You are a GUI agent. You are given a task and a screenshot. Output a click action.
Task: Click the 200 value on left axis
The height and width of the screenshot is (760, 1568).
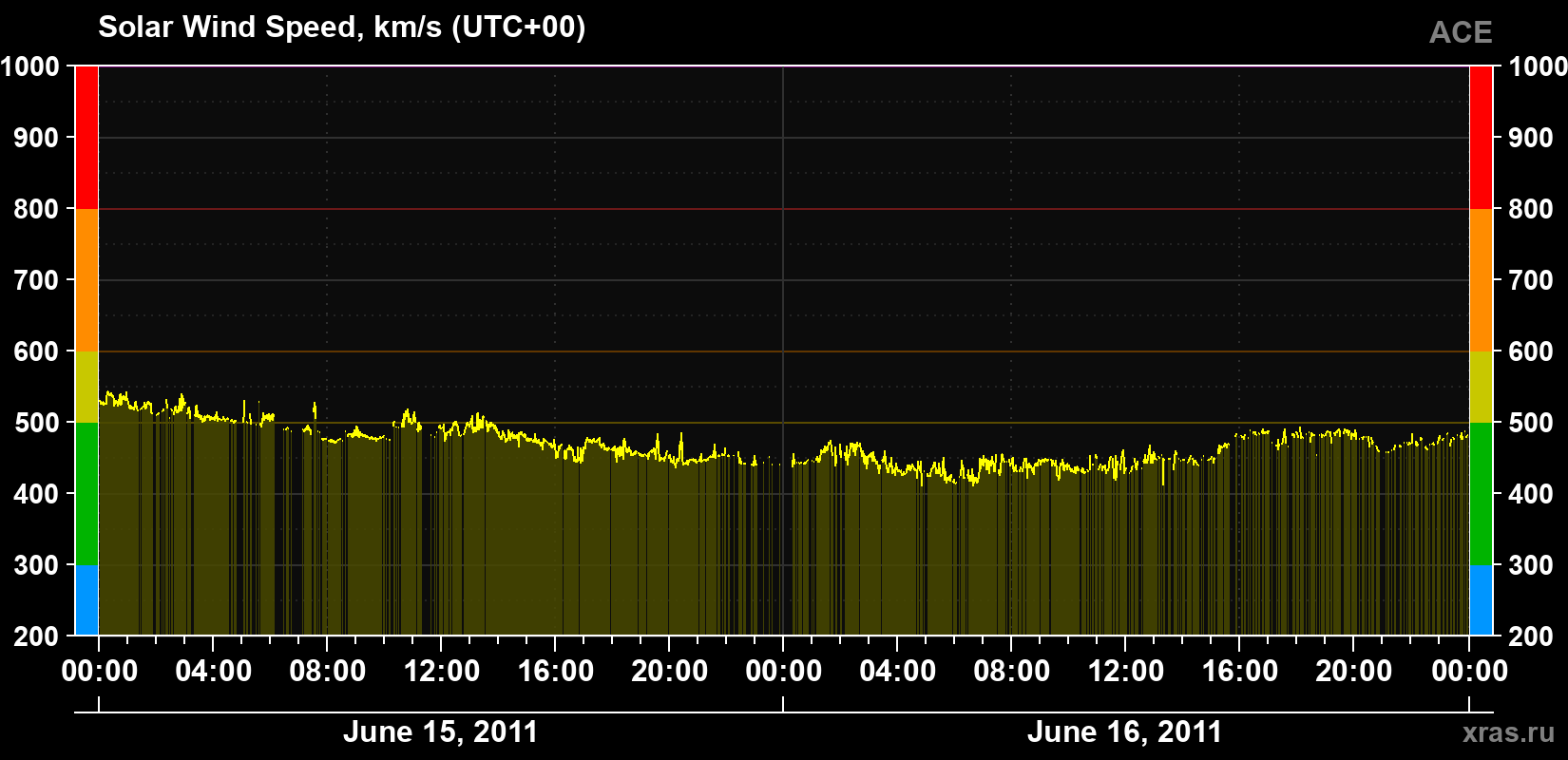click(36, 636)
